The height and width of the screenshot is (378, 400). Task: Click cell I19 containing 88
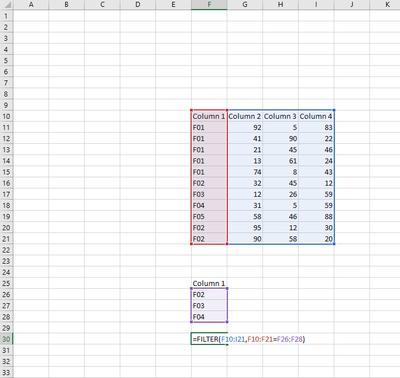click(x=316, y=217)
